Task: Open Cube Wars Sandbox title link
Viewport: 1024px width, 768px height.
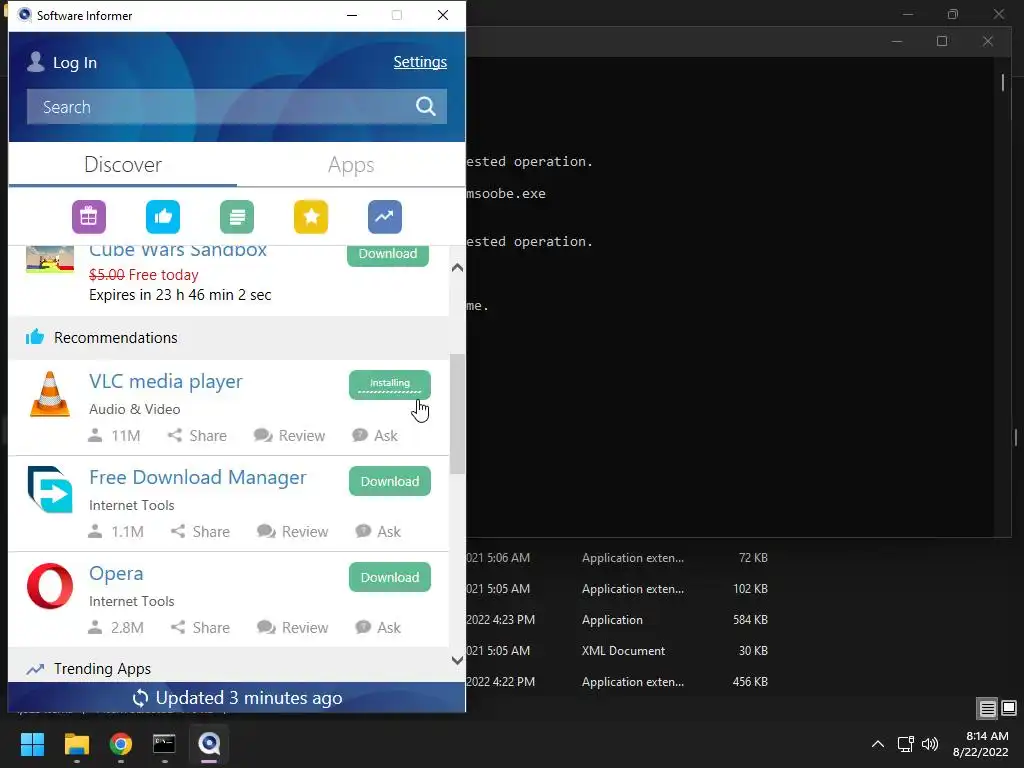Action: [178, 251]
